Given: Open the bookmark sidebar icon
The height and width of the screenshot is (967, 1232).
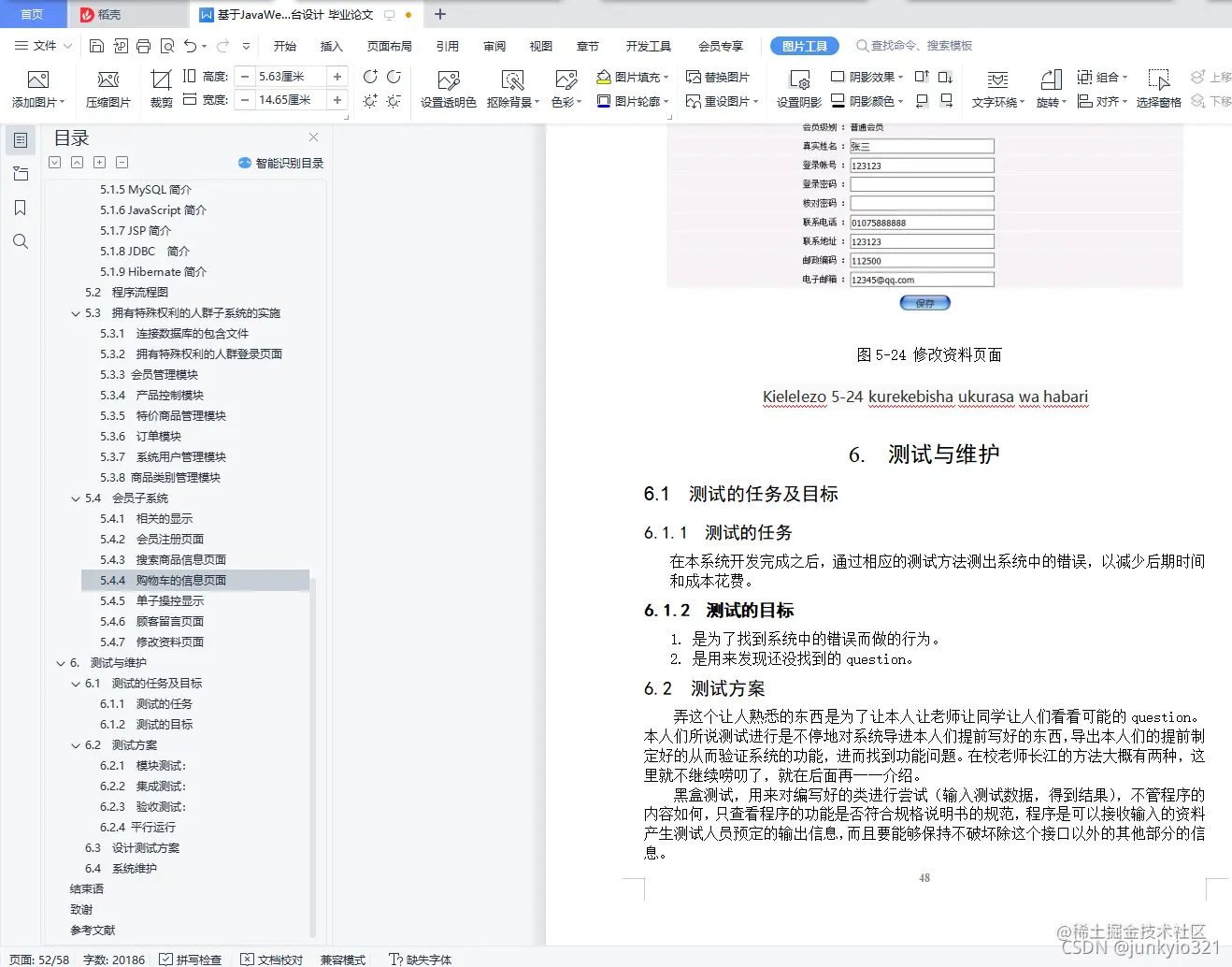Looking at the screenshot, I should (x=21, y=208).
